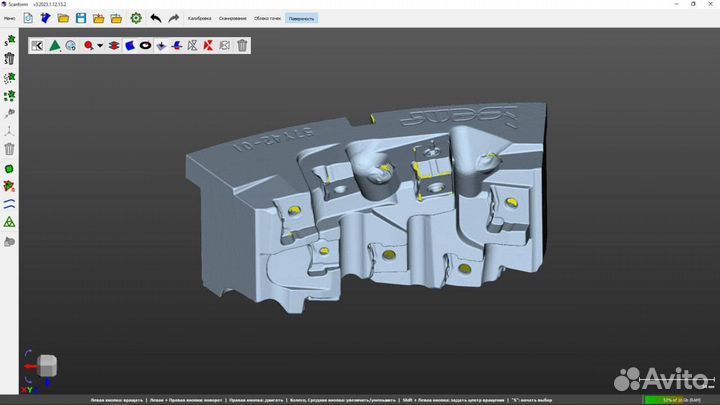The width and height of the screenshot is (720, 405).
Task: Click the green subdivided triangle sidebar icon
Action: point(9,222)
